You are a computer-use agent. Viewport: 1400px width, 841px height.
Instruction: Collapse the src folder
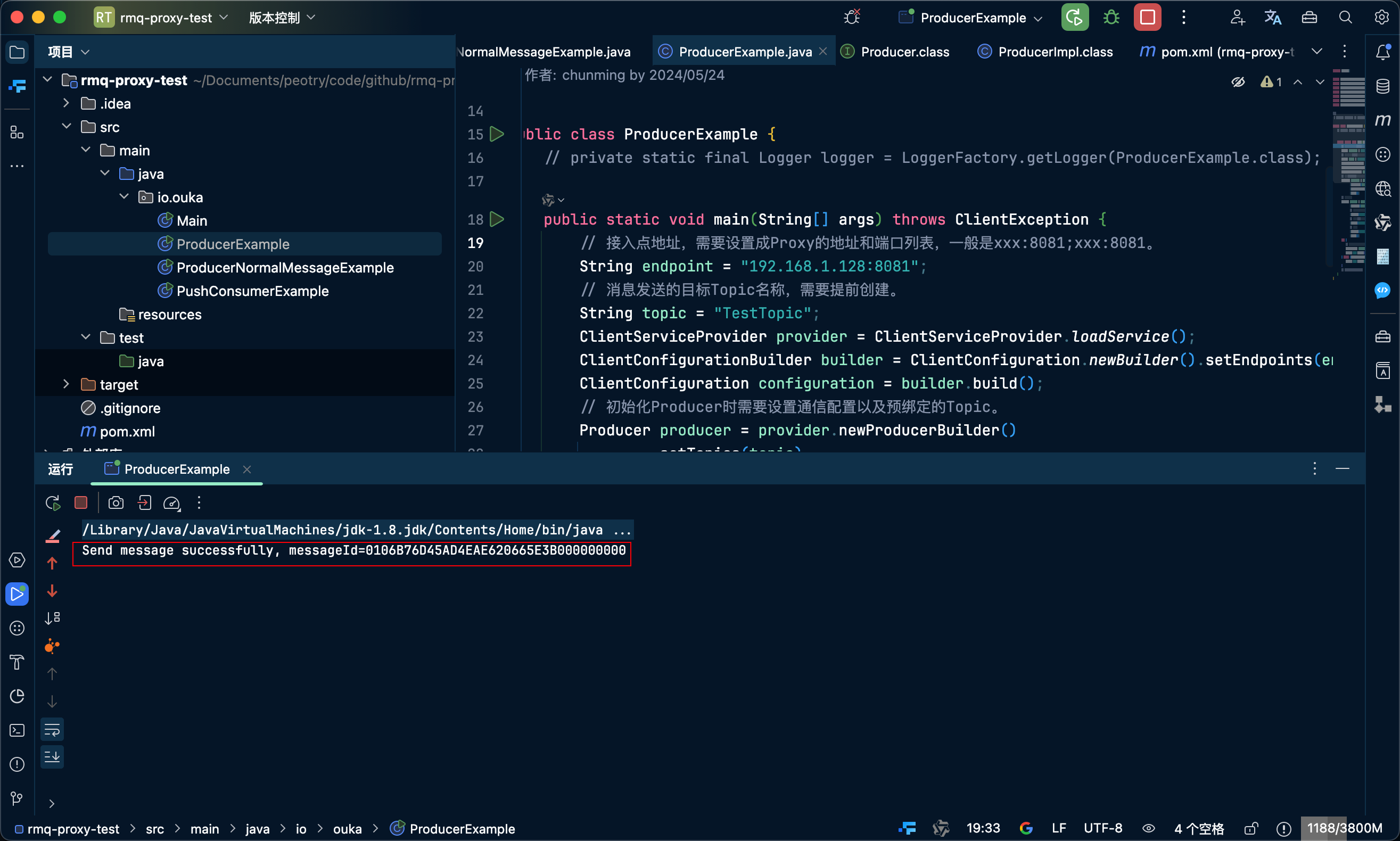point(67,126)
